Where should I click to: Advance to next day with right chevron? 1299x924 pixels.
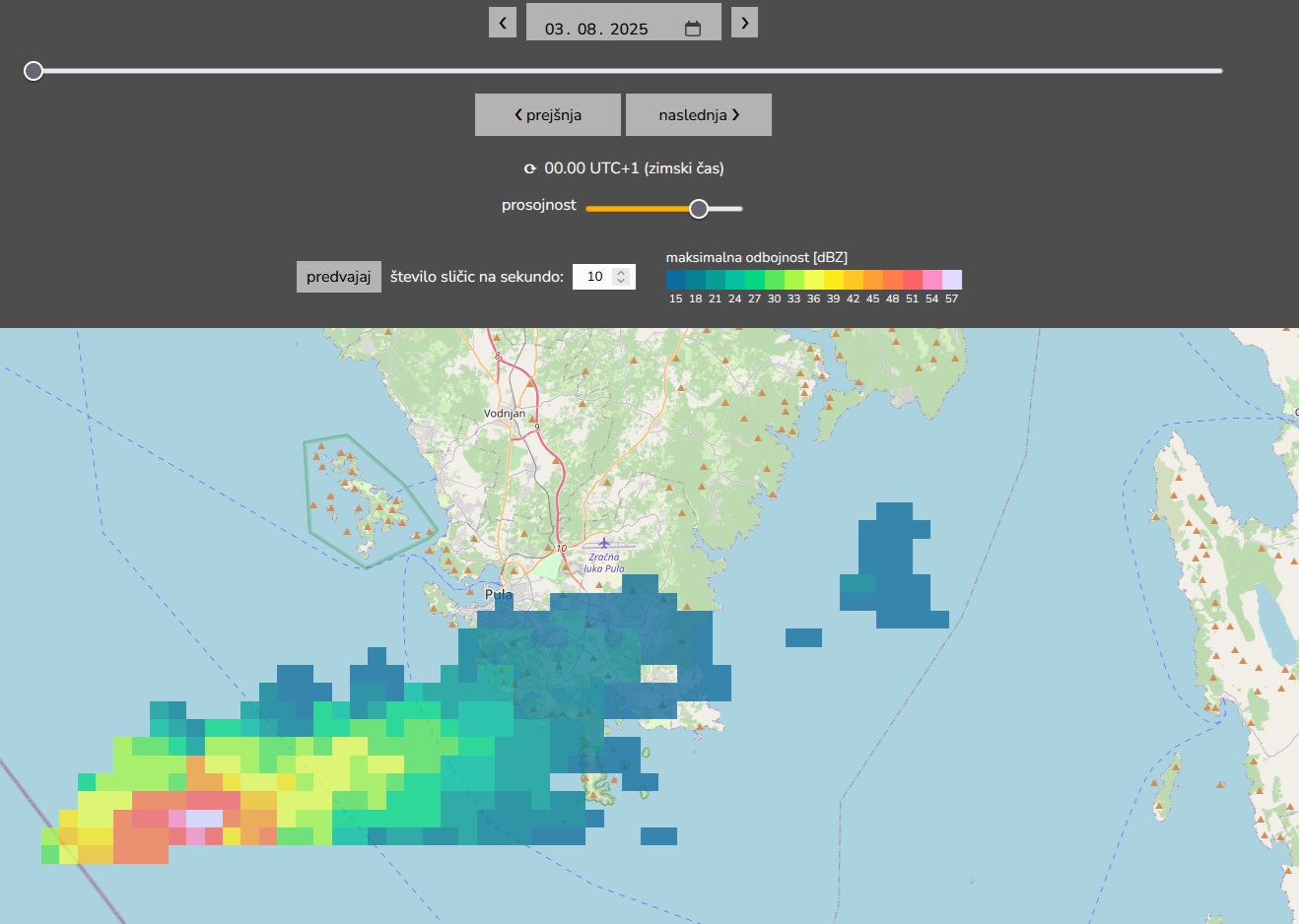pos(745,23)
